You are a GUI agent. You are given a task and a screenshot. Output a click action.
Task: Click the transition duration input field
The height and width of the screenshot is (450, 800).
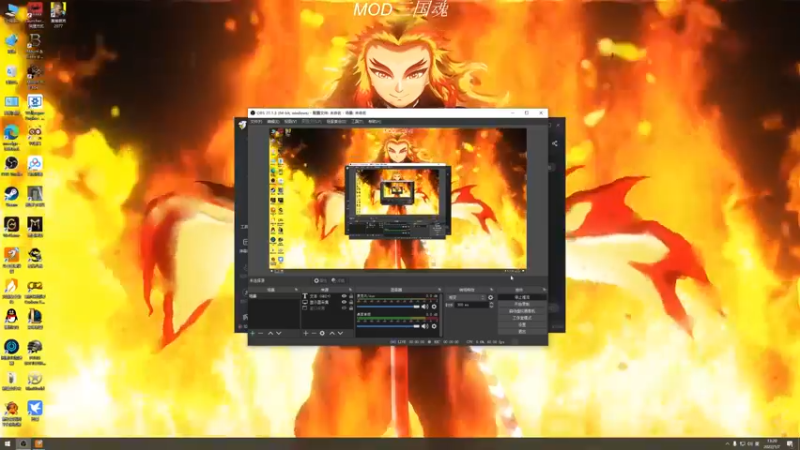[x=472, y=305]
